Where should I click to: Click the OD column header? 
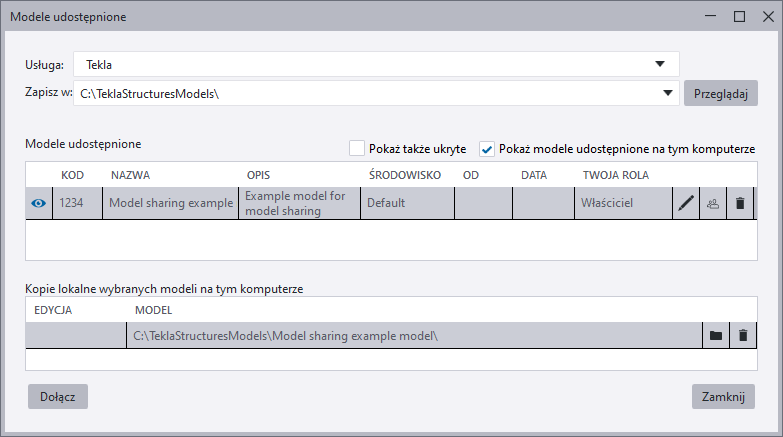click(x=470, y=175)
